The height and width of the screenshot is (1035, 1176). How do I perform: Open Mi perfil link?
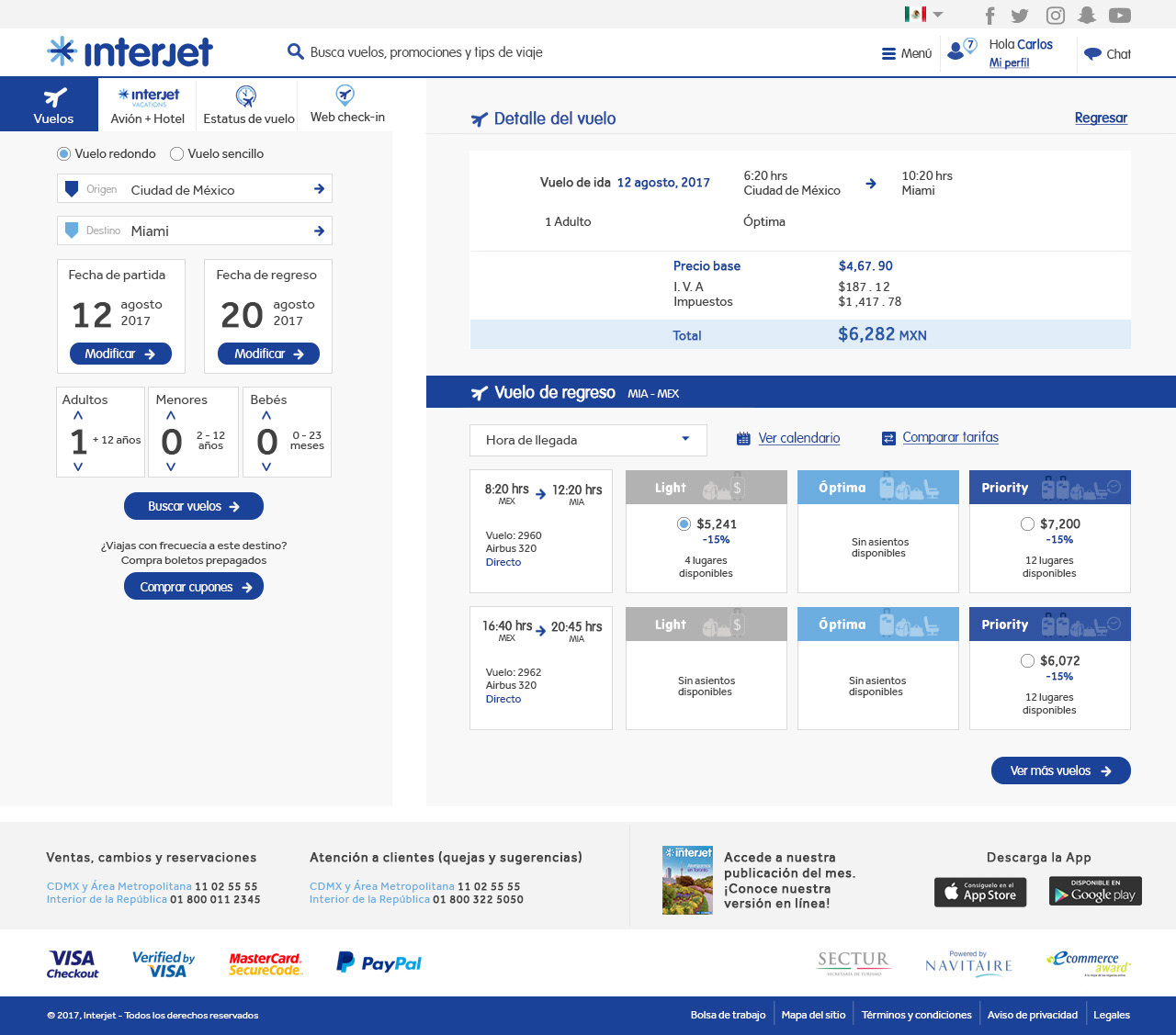(1009, 62)
